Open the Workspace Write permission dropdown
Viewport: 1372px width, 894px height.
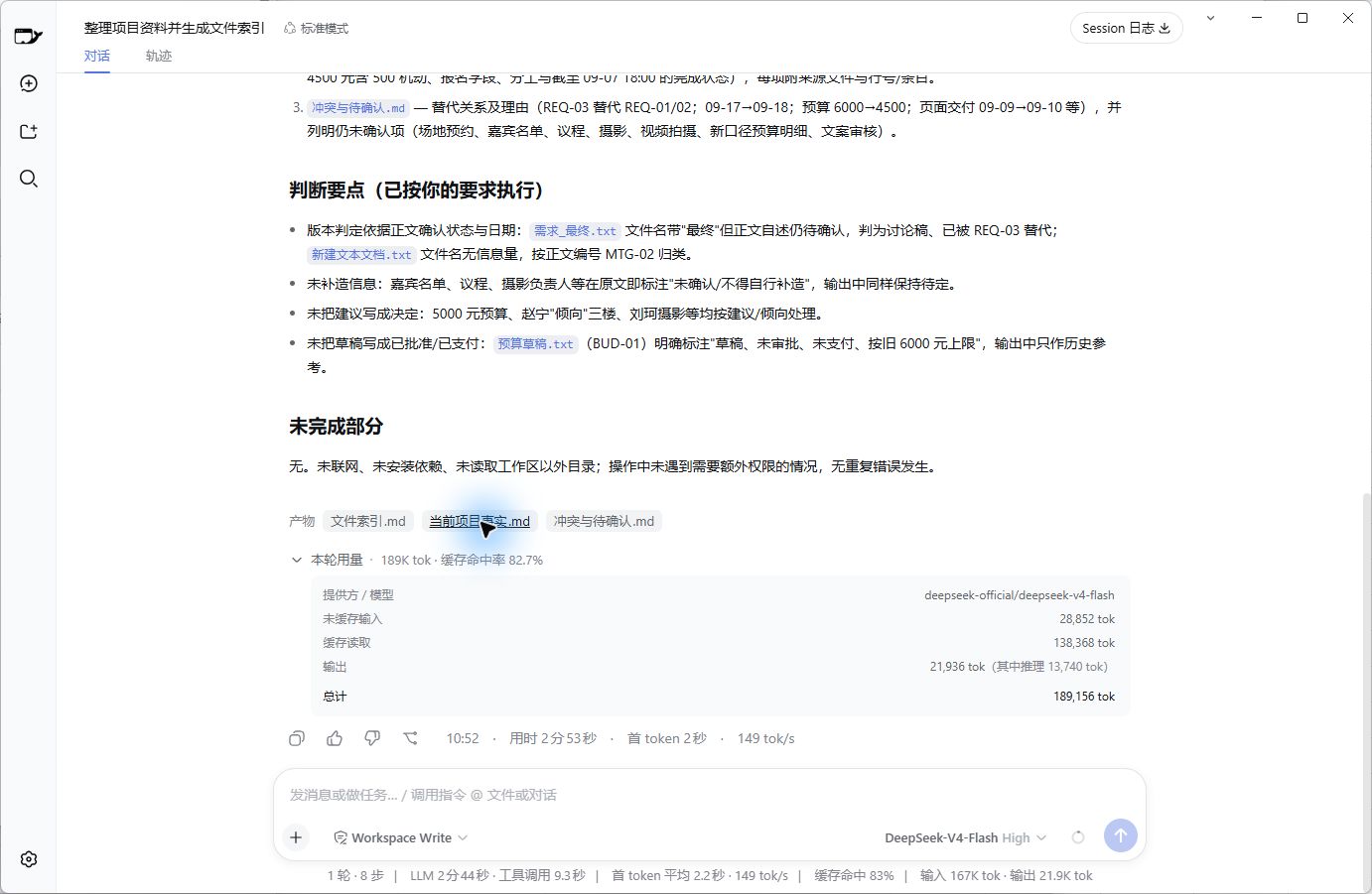click(400, 837)
